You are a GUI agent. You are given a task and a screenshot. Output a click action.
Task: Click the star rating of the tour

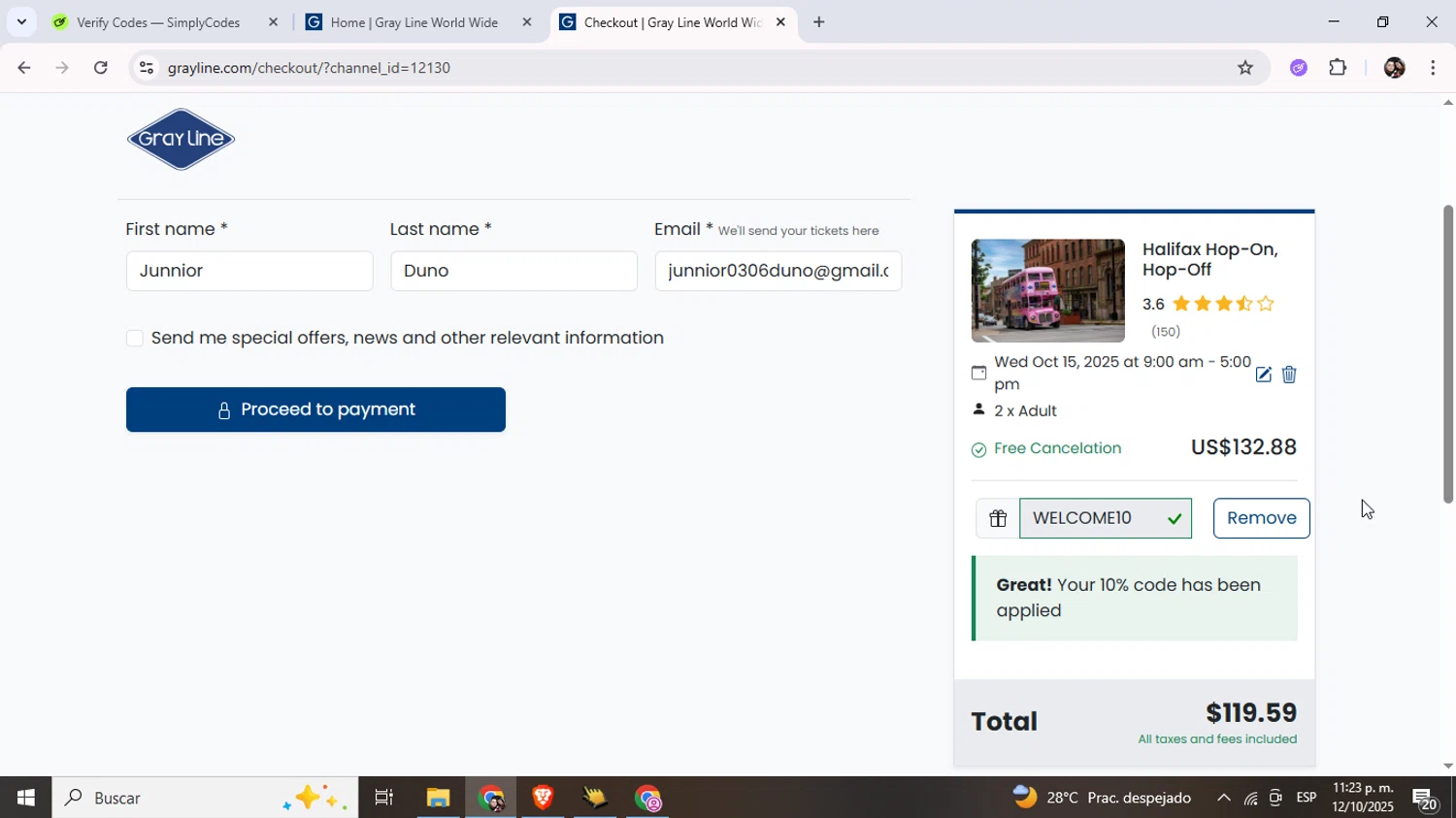pyautogui.click(x=1223, y=304)
